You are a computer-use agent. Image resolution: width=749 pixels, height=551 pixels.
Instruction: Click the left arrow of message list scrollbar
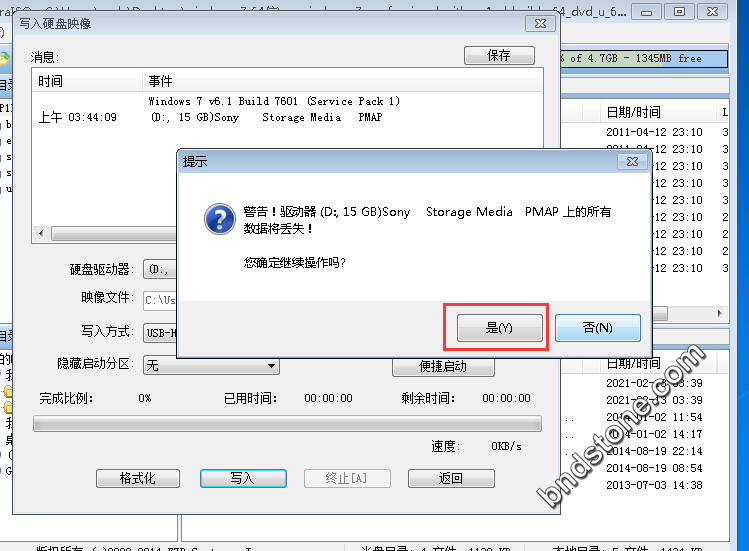pyautogui.click(x=41, y=234)
